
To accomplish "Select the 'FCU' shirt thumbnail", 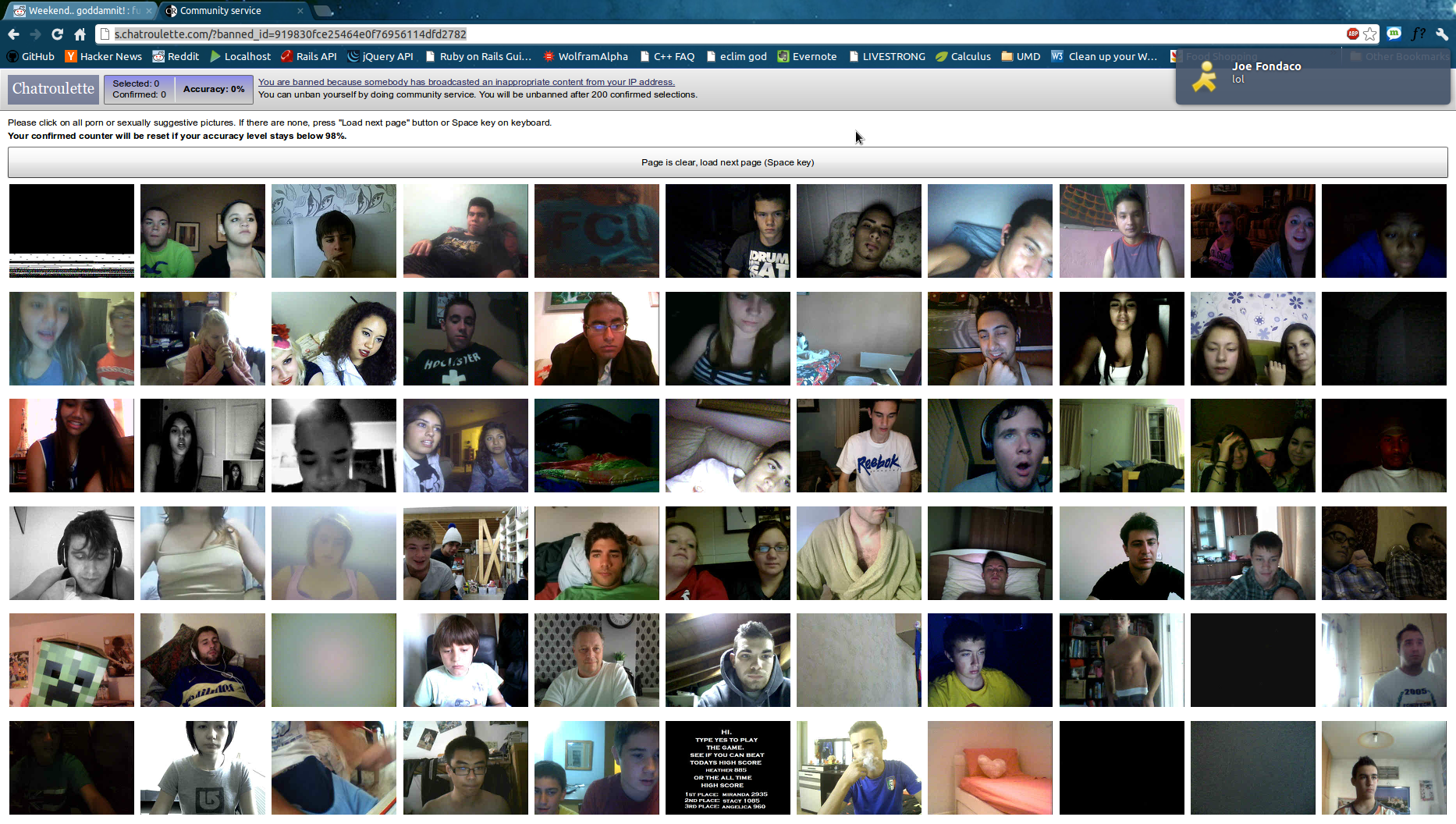I will click(x=597, y=231).
